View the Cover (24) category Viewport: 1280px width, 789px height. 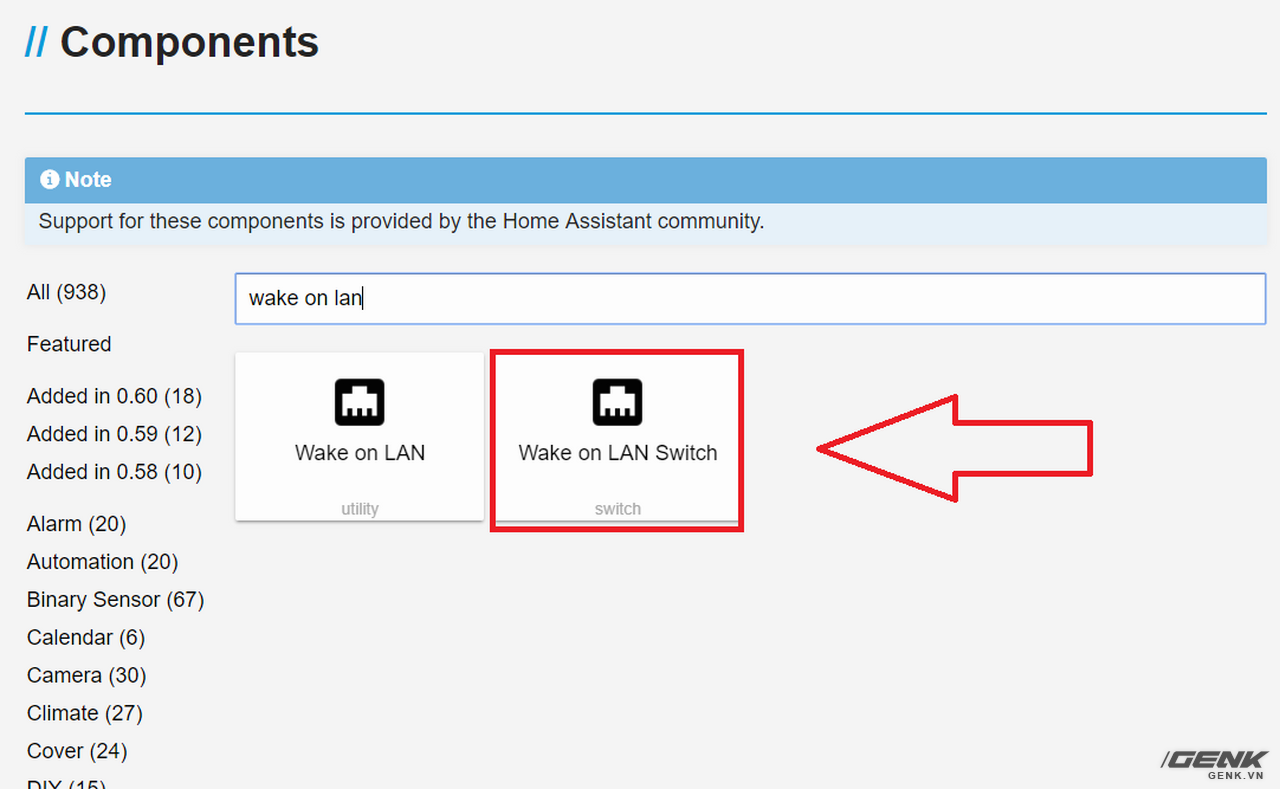click(77, 751)
